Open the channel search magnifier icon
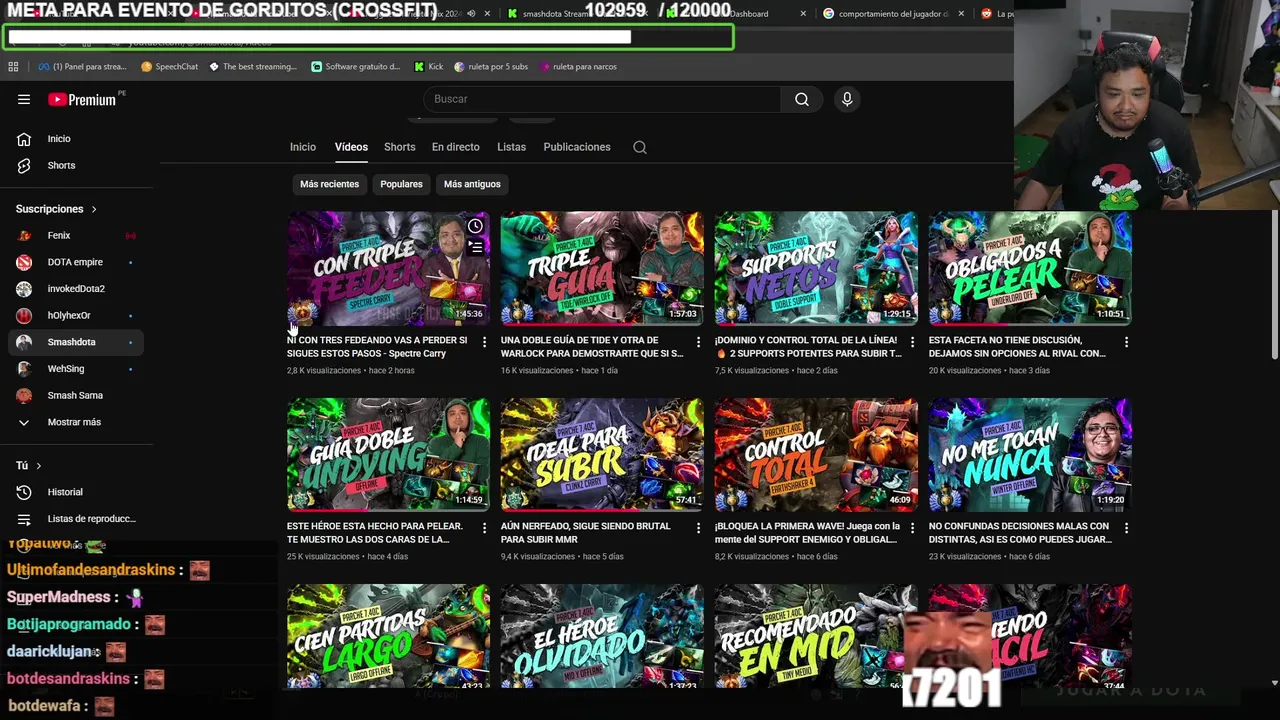The image size is (1280, 720). tap(640, 147)
